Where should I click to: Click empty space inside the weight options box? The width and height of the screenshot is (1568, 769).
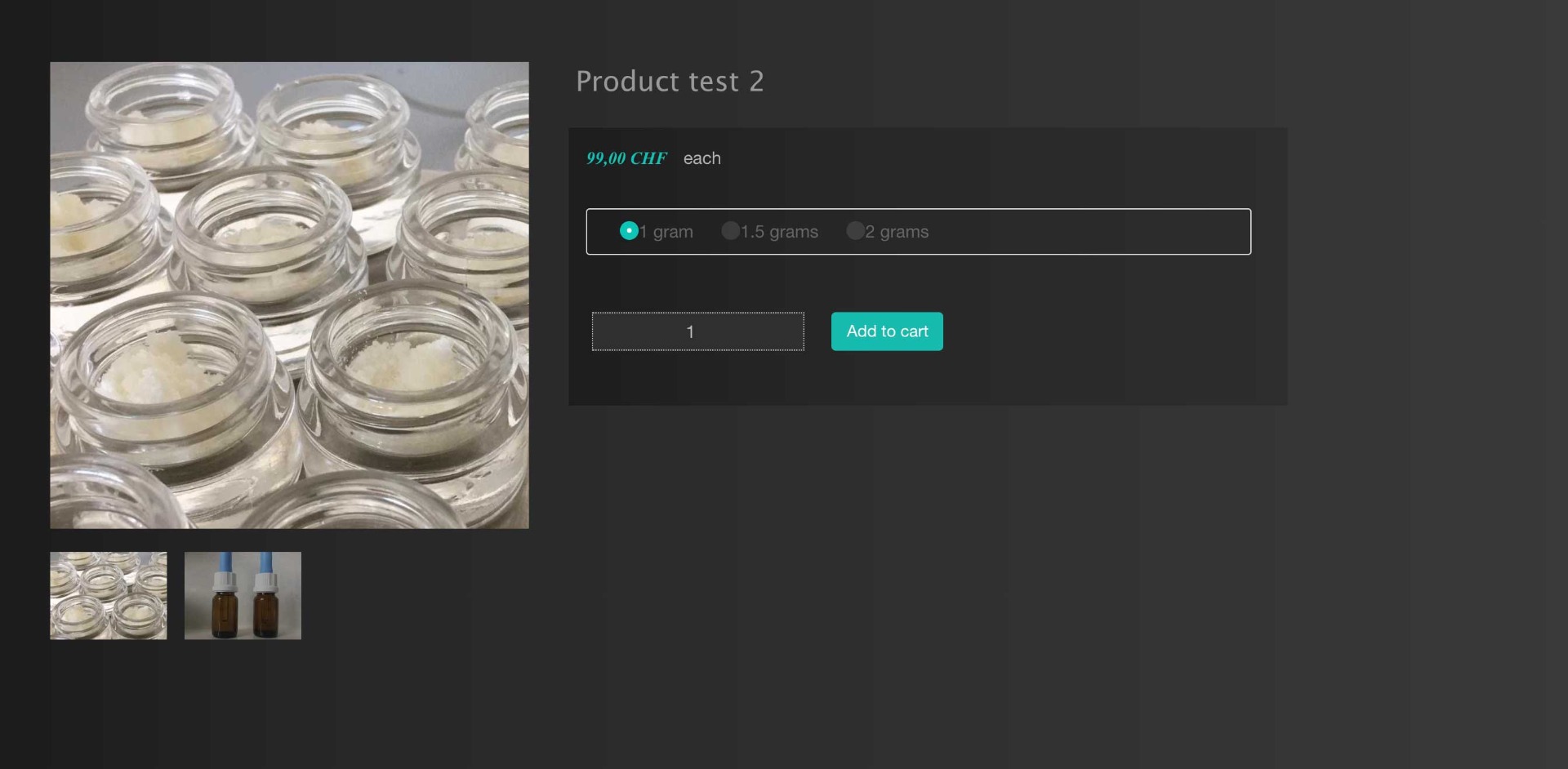click(1094, 232)
